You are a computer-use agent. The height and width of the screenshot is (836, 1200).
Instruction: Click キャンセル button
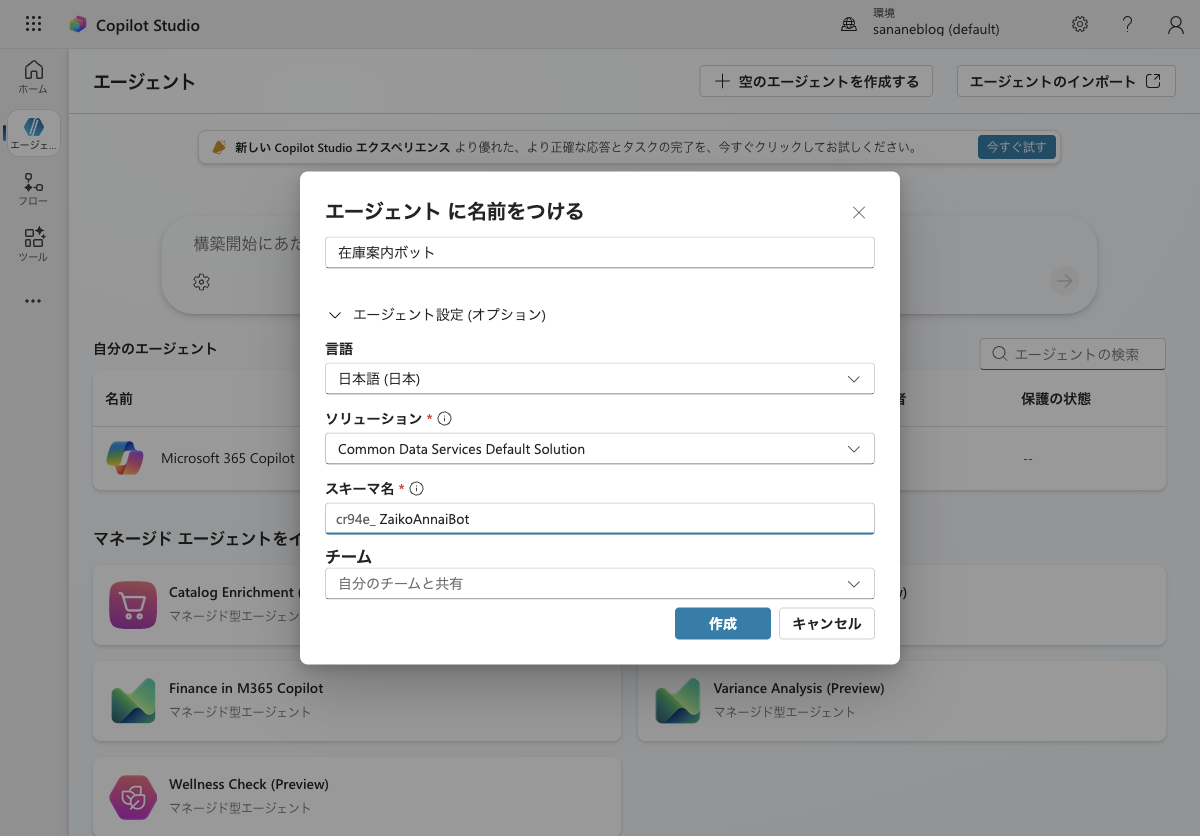[827, 623]
